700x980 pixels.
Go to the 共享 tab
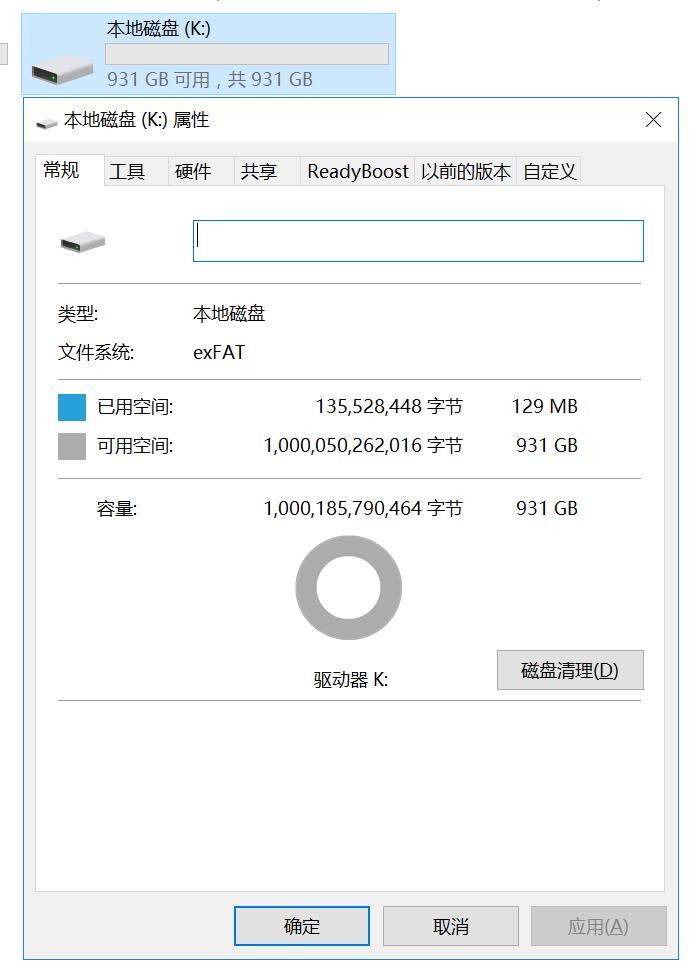(259, 172)
